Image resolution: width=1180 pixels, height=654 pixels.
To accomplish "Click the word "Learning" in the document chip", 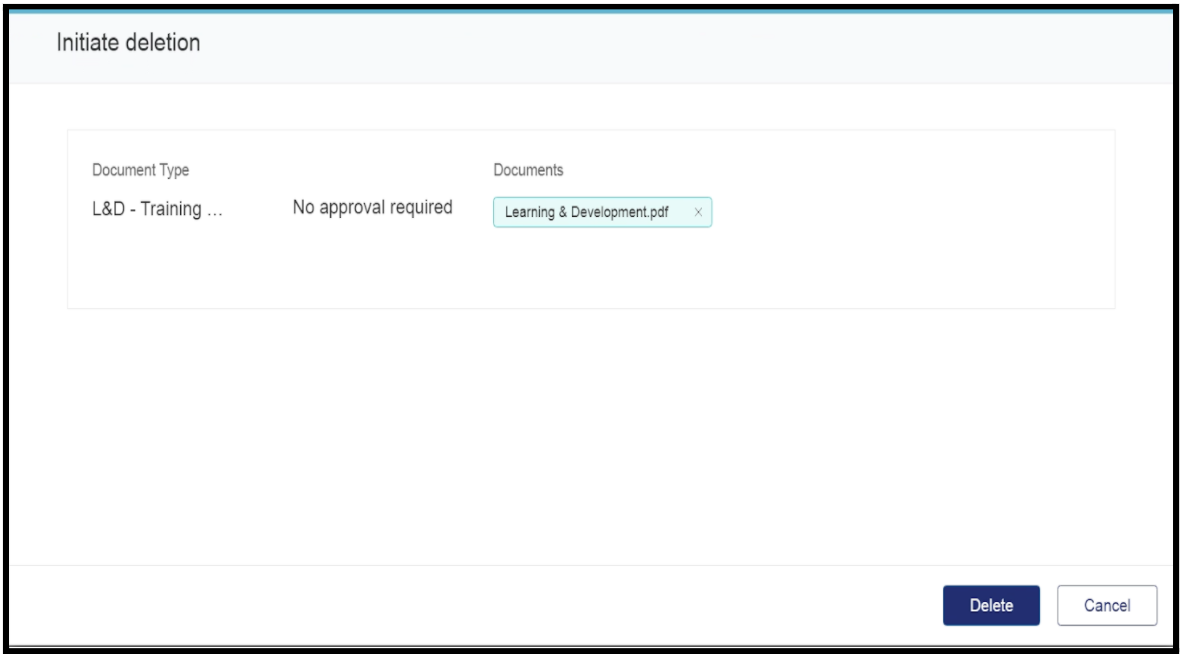I will (x=530, y=212).
